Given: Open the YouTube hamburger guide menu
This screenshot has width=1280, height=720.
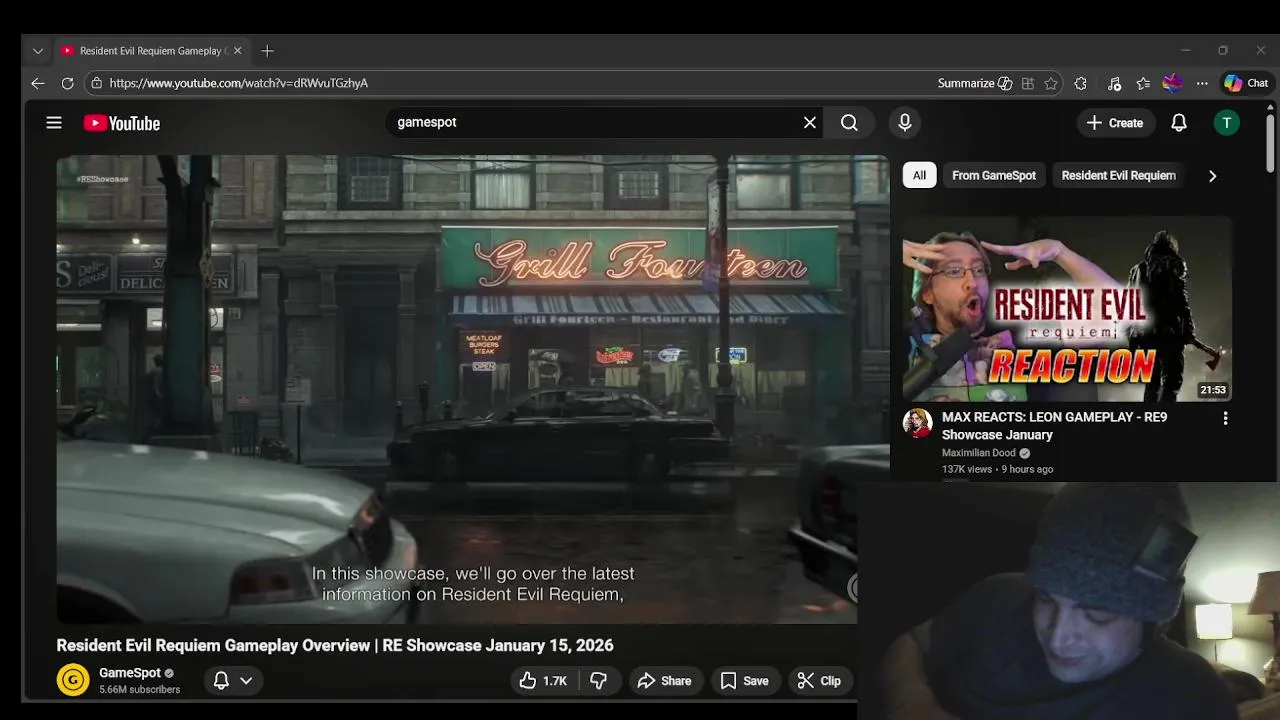Looking at the screenshot, I should [x=54, y=122].
